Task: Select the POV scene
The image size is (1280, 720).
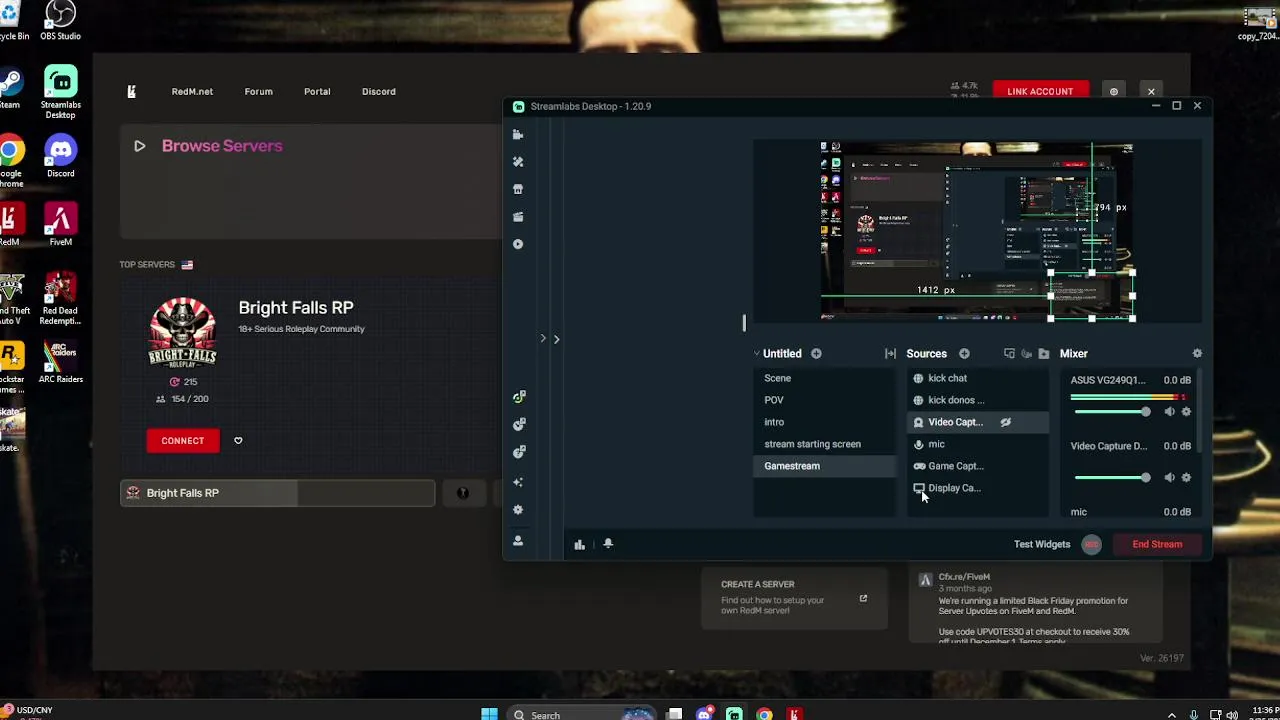Action: pos(824,400)
